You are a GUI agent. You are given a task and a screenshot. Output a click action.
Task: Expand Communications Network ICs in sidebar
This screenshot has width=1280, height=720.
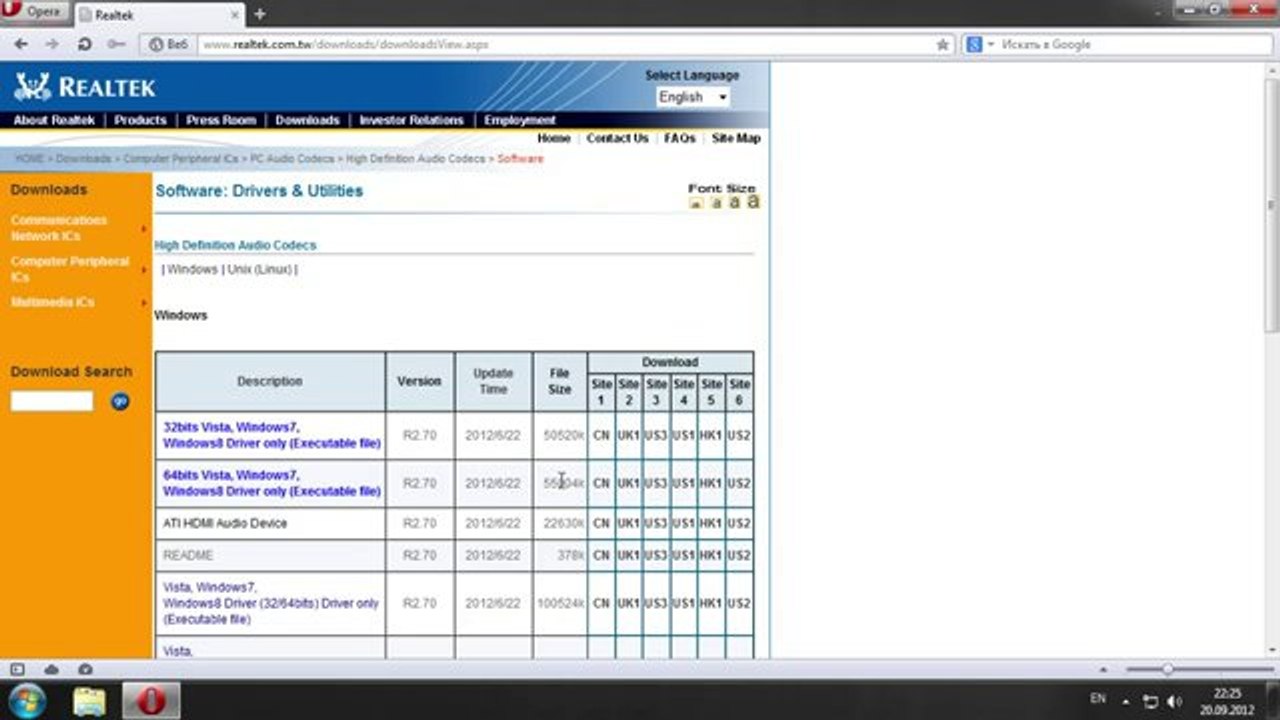(x=59, y=228)
